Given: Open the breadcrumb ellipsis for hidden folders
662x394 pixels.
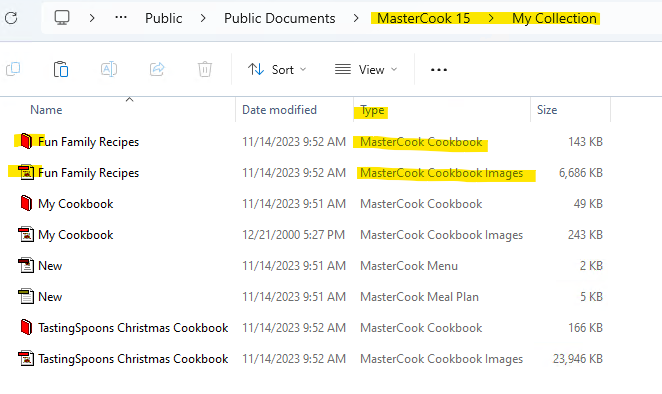Looking at the screenshot, I should (x=121, y=17).
